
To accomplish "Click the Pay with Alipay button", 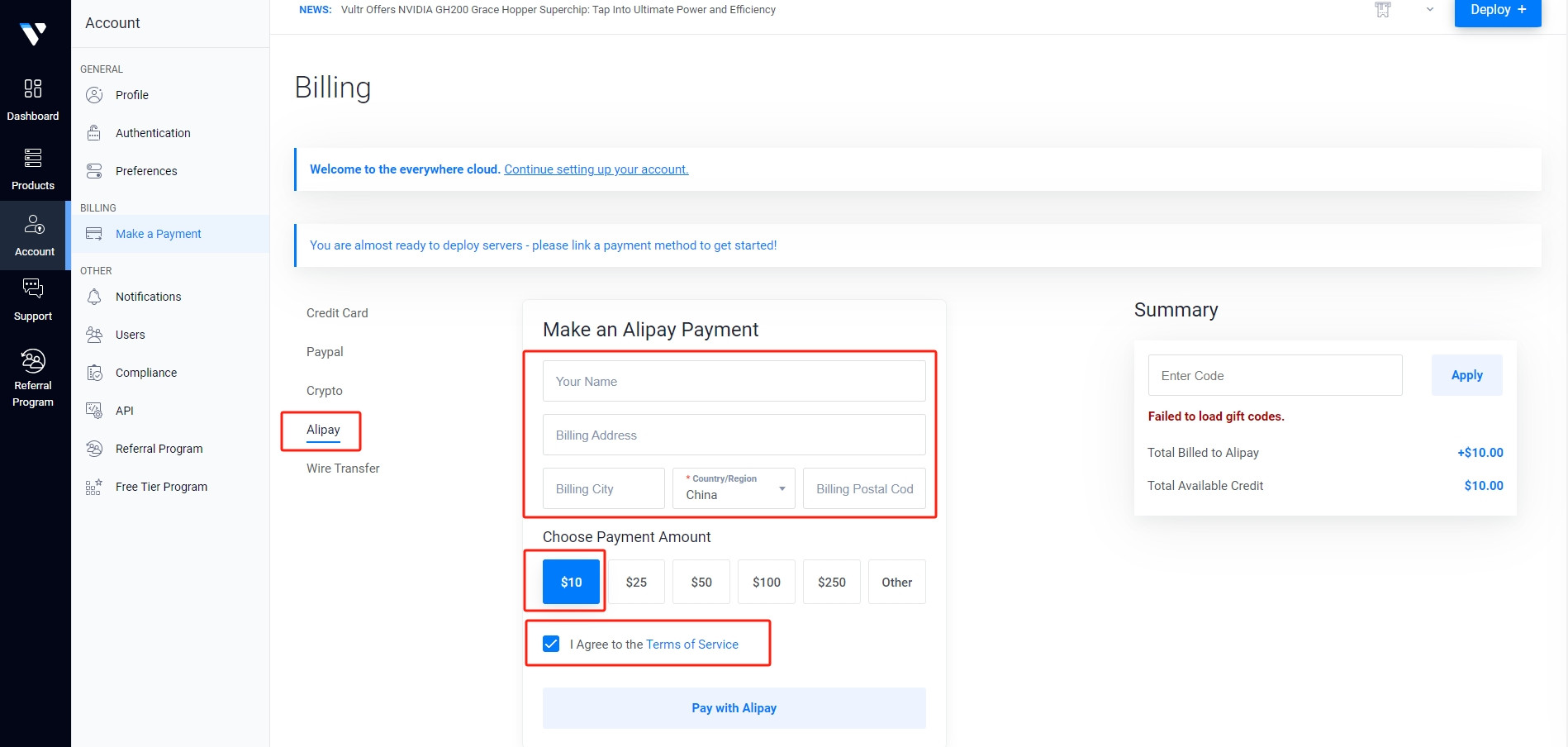I will (734, 708).
